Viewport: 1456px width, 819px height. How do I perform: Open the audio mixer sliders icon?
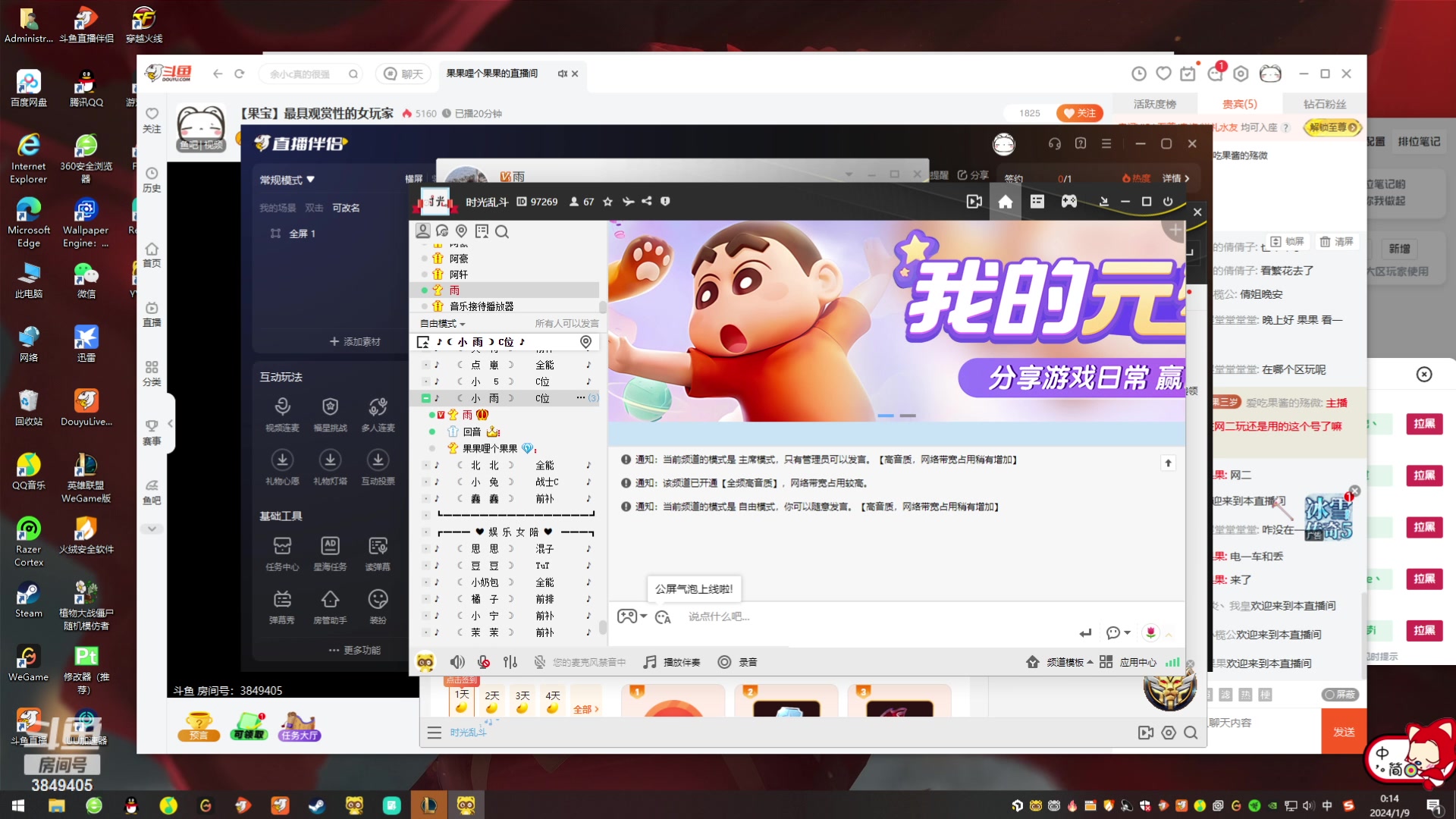pos(510,662)
